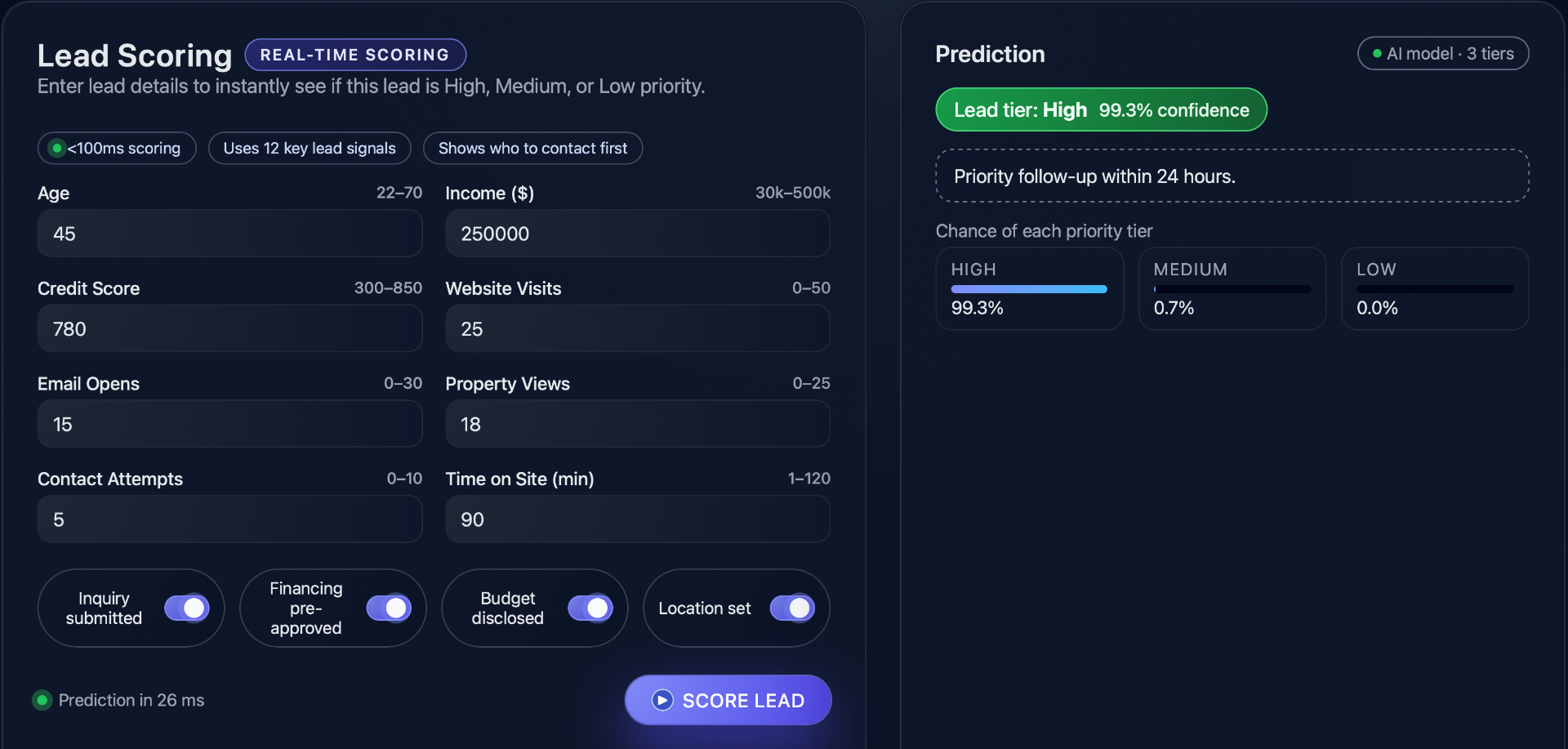1568x749 pixels.
Task: Toggle the Location set switch
Action: pos(791,608)
